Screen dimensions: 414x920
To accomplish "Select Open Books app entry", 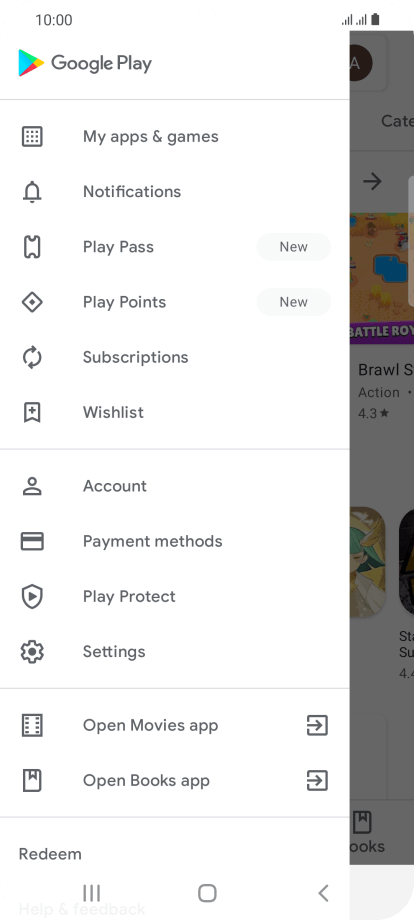I will 175,781.
